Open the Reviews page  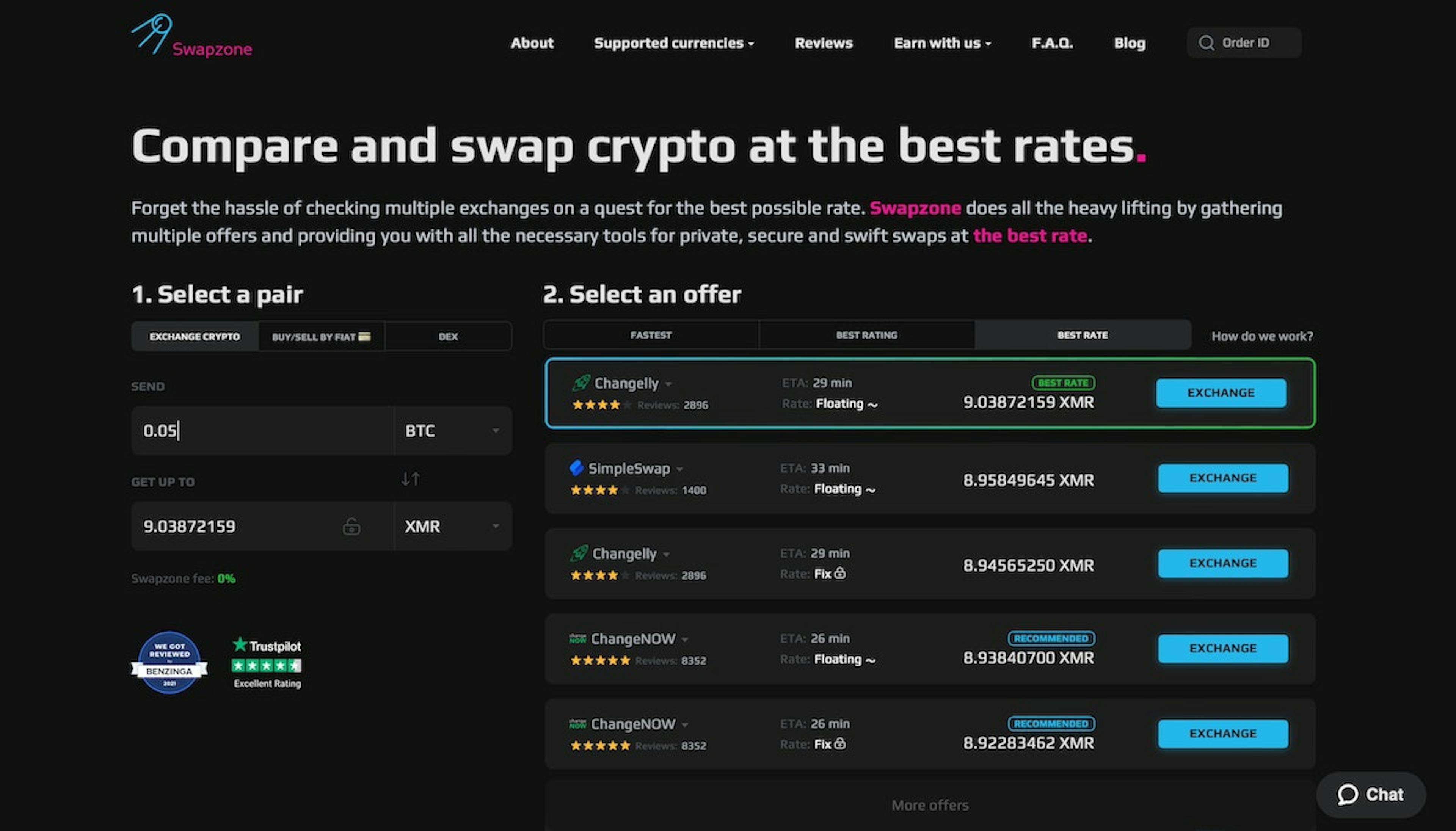tap(824, 43)
